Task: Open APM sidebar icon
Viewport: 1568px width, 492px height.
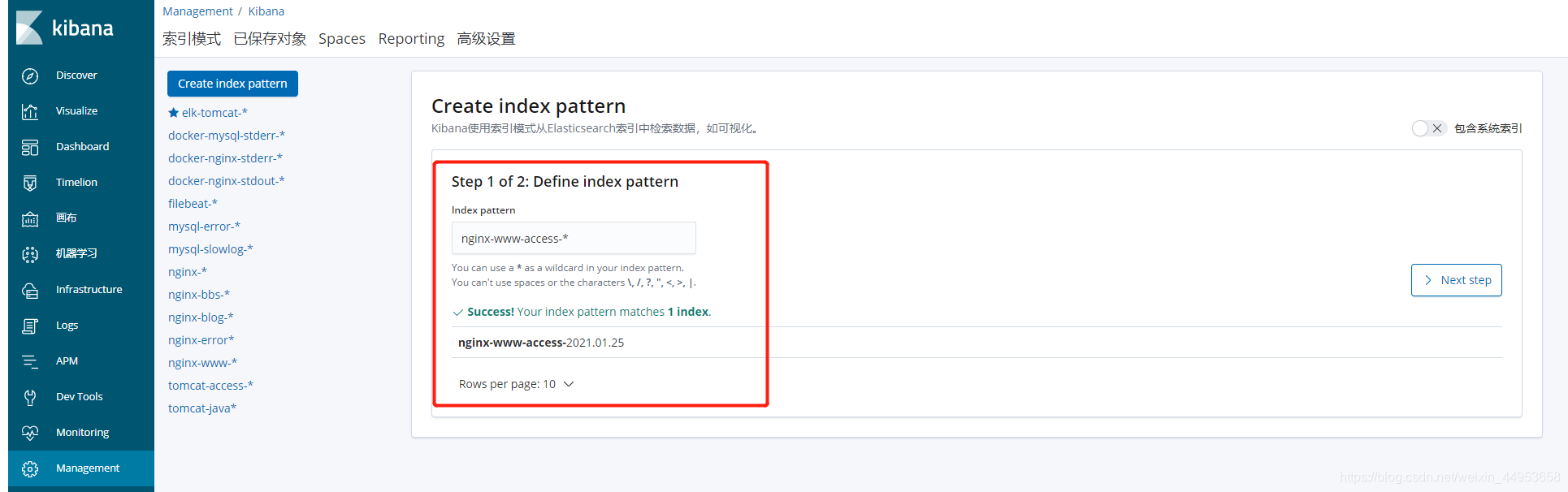Action: [x=30, y=361]
